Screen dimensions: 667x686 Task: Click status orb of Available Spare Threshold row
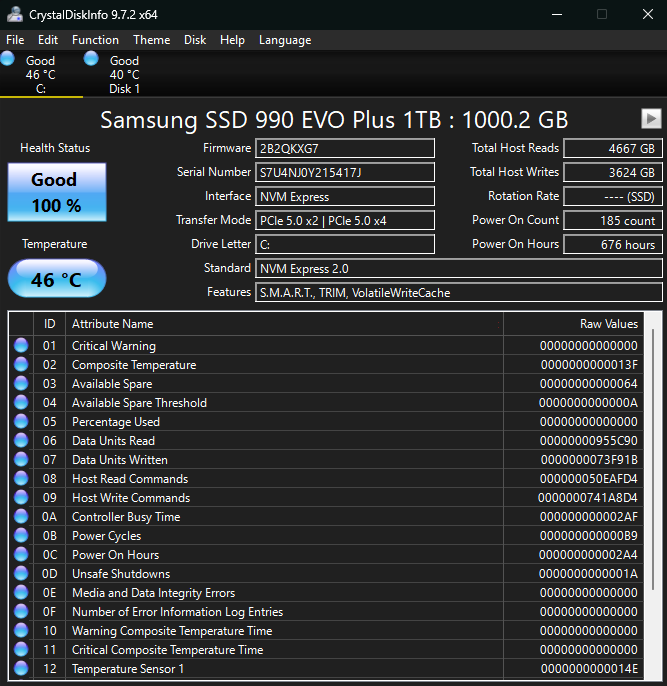click(x=21, y=402)
